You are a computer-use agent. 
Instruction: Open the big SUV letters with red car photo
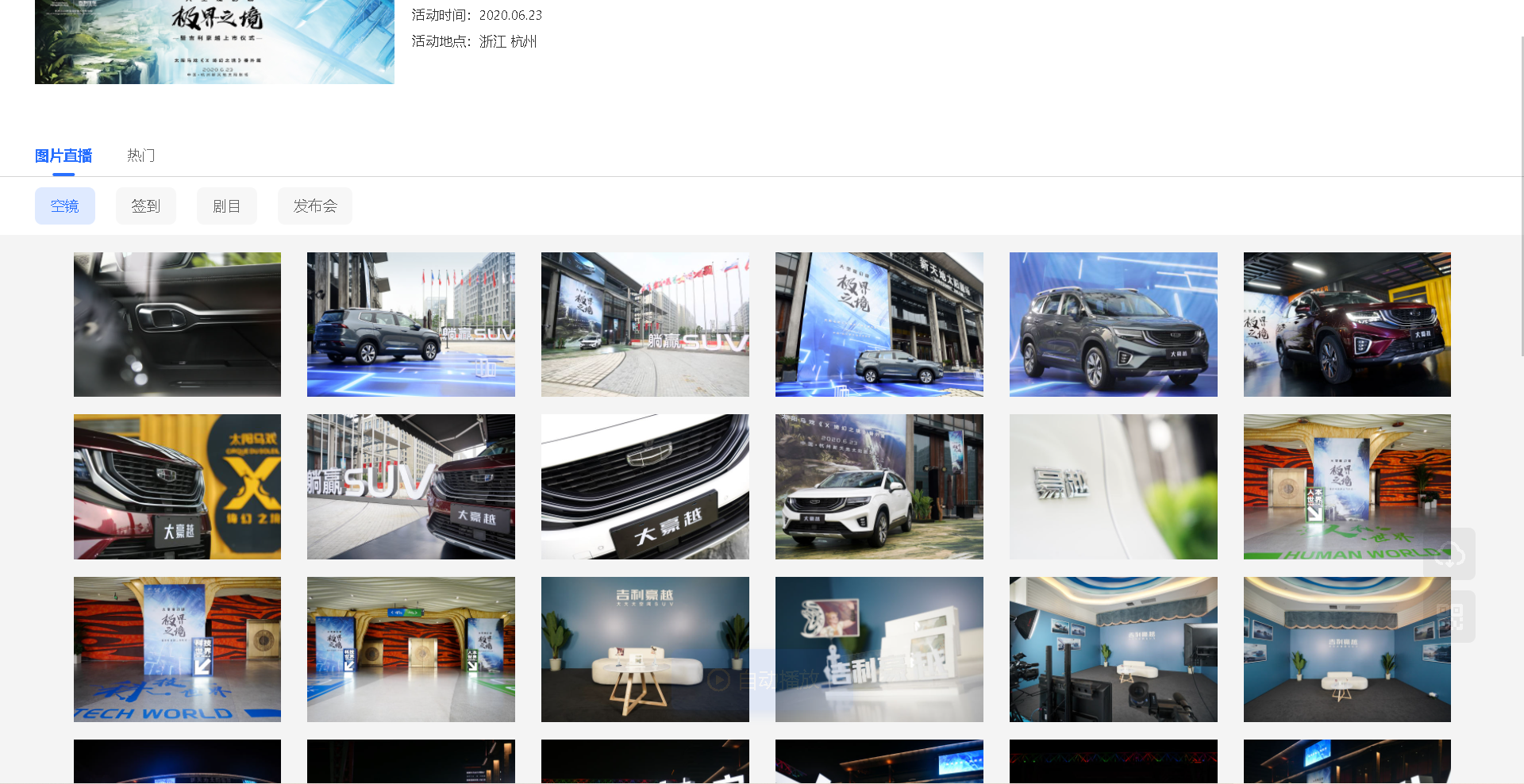click(411, 487)
